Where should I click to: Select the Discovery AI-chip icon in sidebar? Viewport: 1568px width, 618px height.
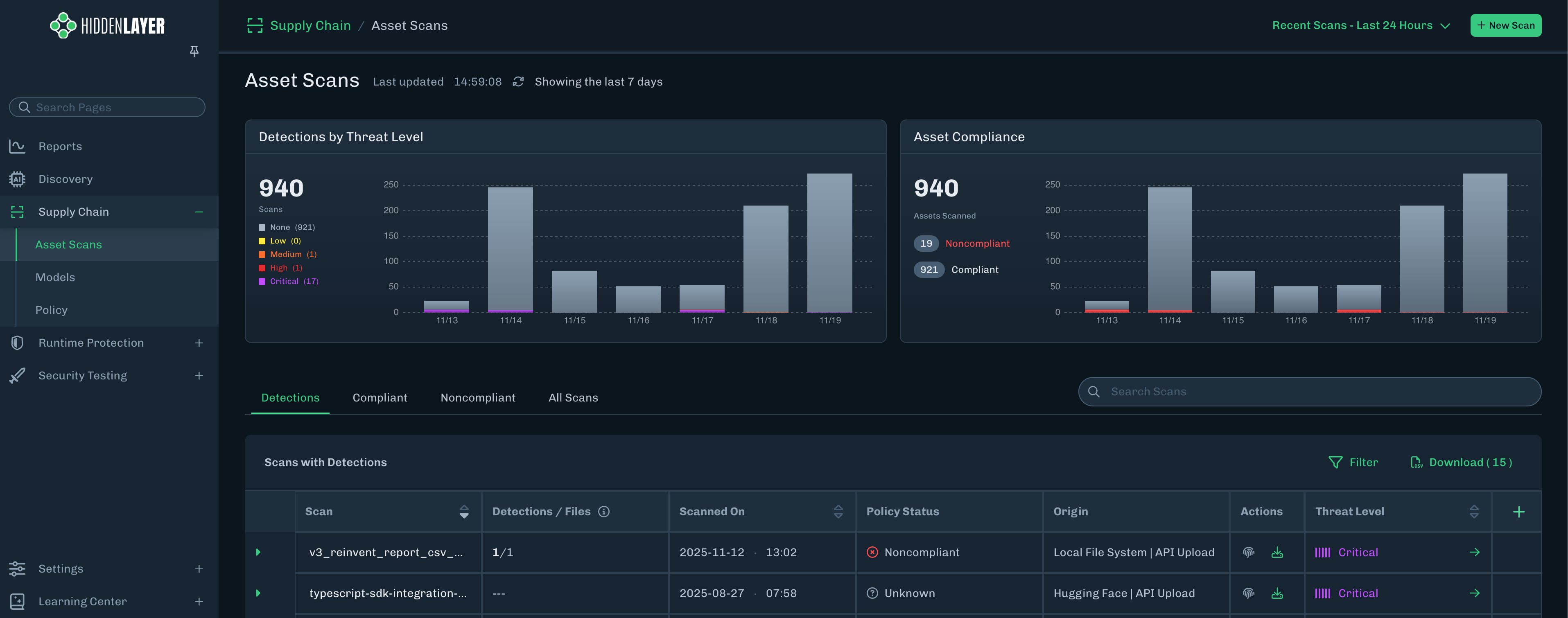(x=17, y=179)
